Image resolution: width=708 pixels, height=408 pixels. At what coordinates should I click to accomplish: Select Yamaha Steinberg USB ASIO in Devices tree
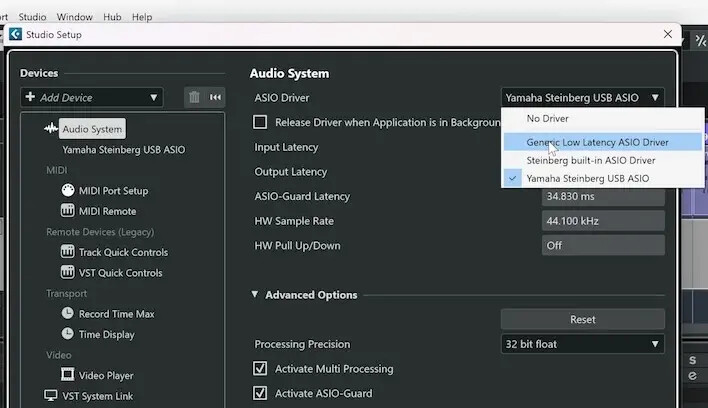124,149
